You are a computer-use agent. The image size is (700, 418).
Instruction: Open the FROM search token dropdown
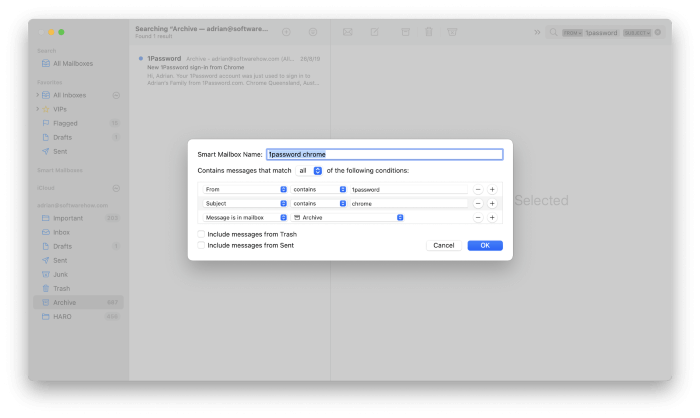pos(572,33)
